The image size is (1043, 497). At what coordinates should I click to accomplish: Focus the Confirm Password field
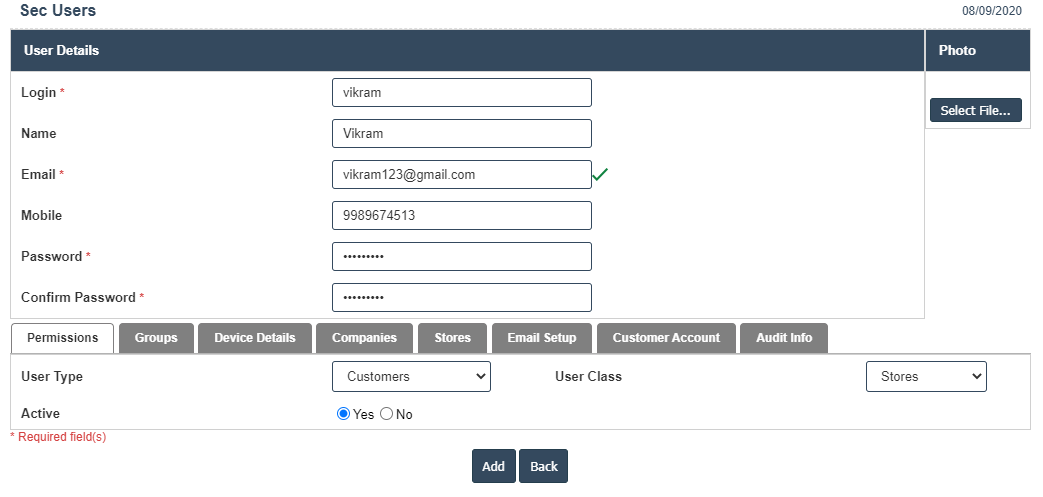pyautogui.click(x=461, y=297)
